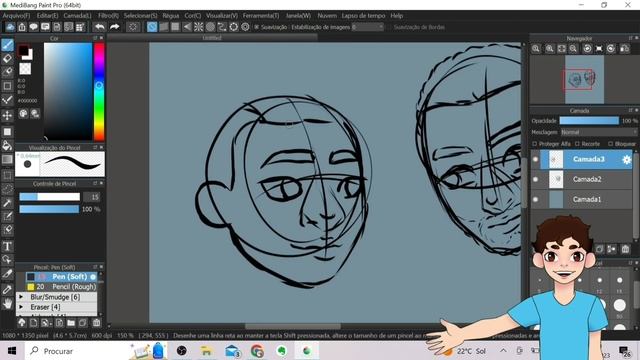The height and width of the screenshot is (360, 640).
Task: Turn snap off using the highlighted toolbar icon
Action: tap(152, 27)
